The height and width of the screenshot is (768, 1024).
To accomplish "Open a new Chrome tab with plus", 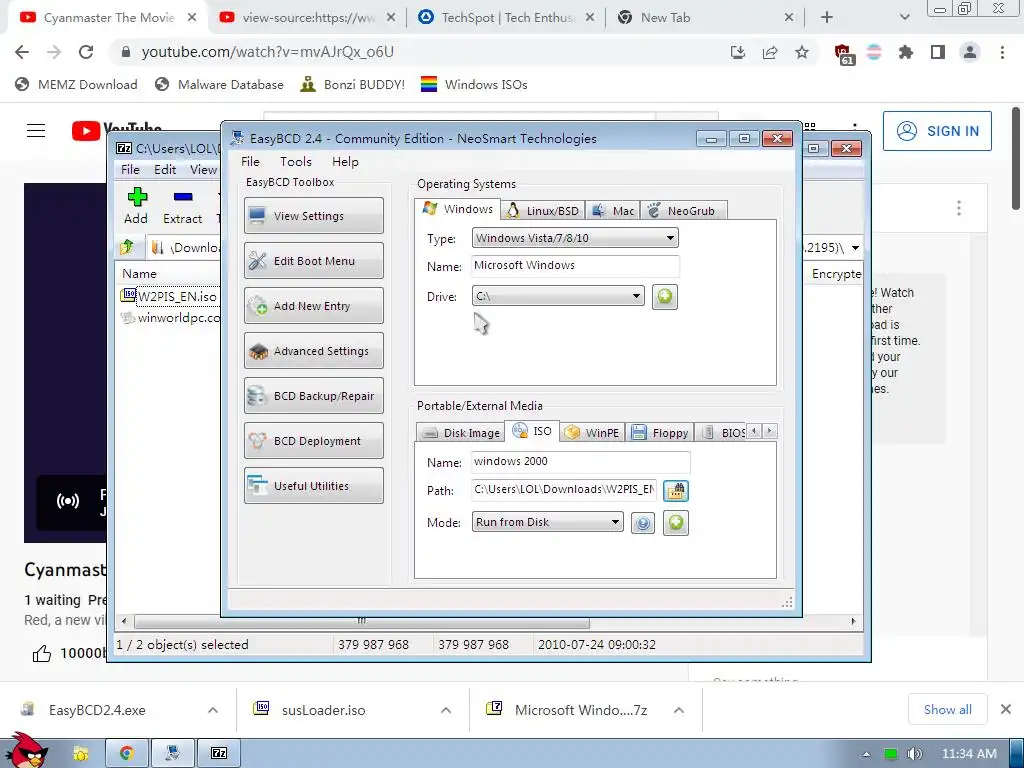I will tap(827, 18).
